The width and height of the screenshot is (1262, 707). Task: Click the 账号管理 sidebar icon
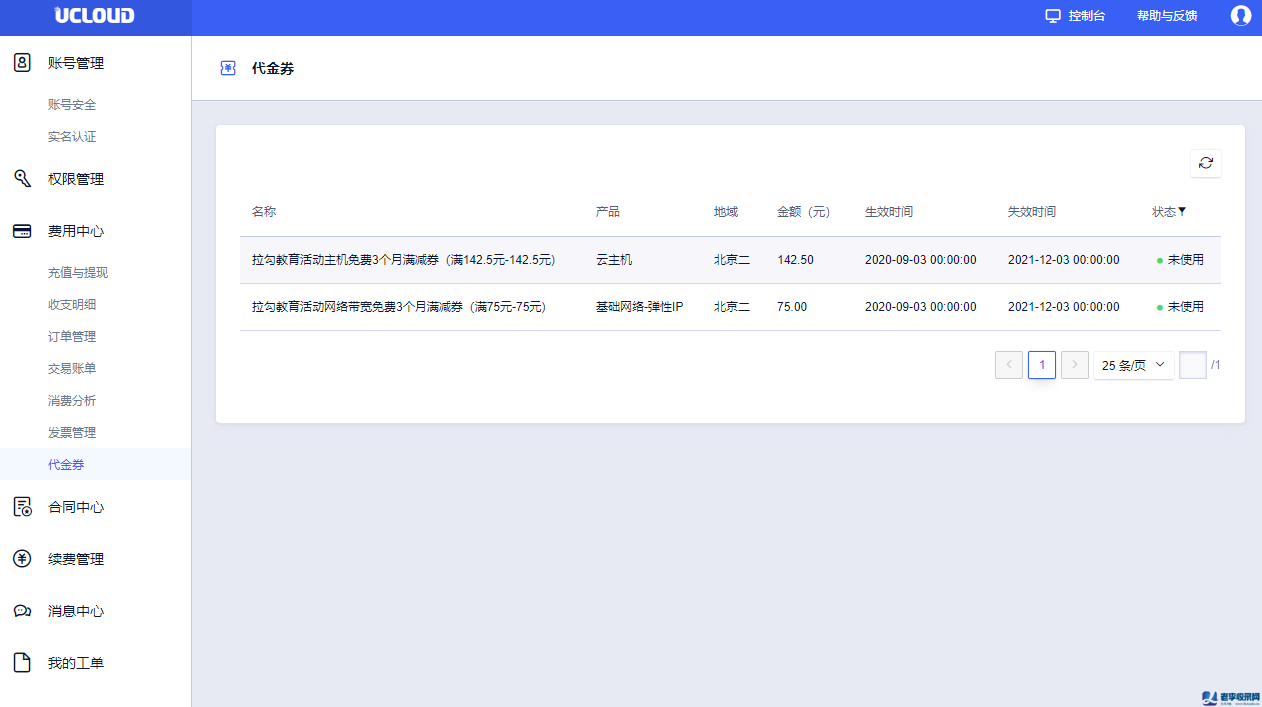22,63
